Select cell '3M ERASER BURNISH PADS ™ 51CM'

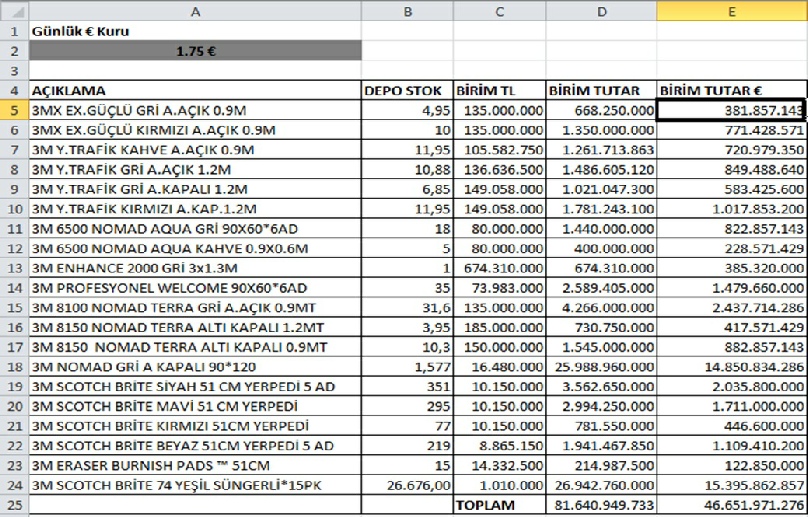195,465
